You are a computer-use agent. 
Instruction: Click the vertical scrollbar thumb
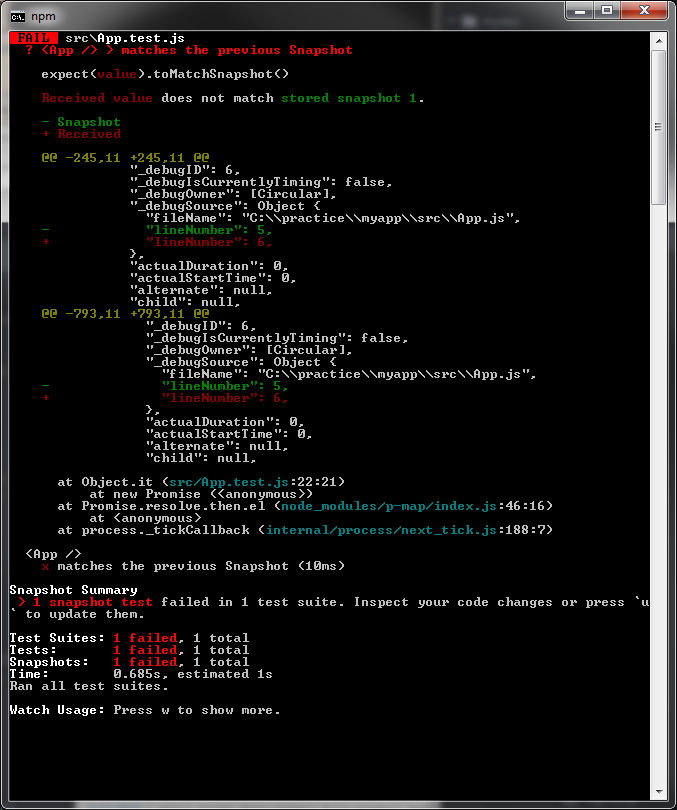(658, 128)
